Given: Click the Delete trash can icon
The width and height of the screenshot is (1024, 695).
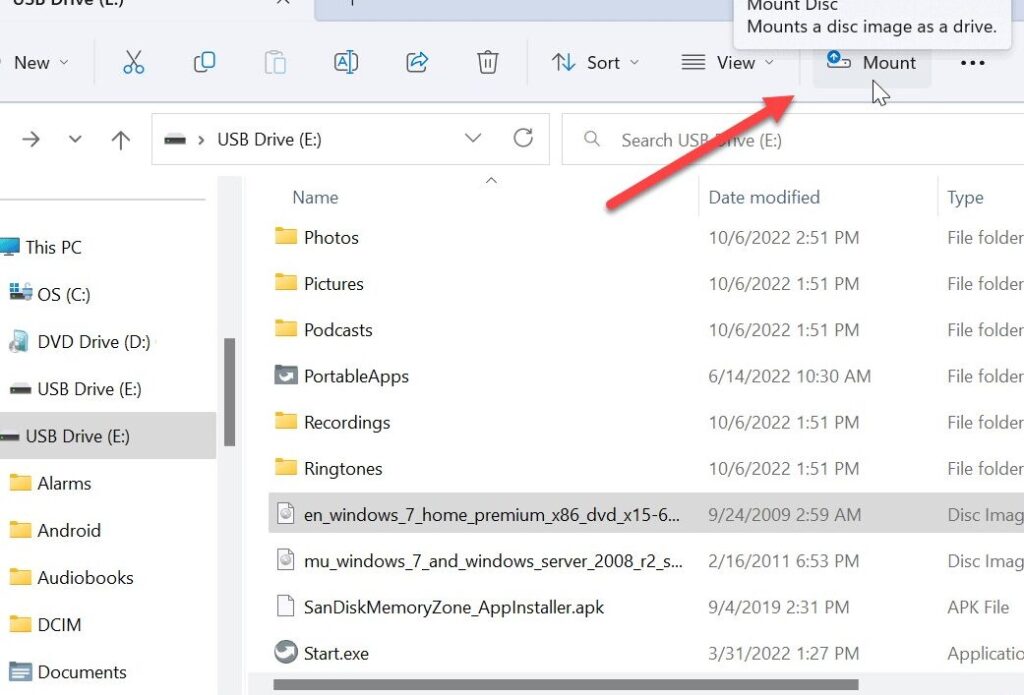Looking at the screenshot, I should [487, 63].
